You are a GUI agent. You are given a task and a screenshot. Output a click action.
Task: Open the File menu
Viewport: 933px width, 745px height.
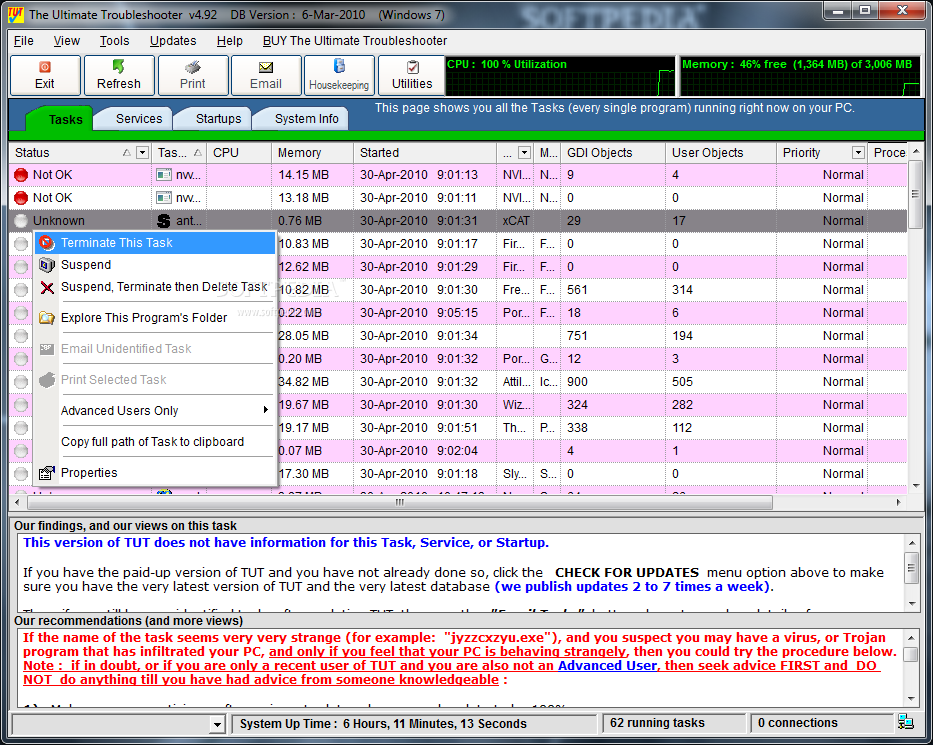pyautogui.click(x=24, y=40)
